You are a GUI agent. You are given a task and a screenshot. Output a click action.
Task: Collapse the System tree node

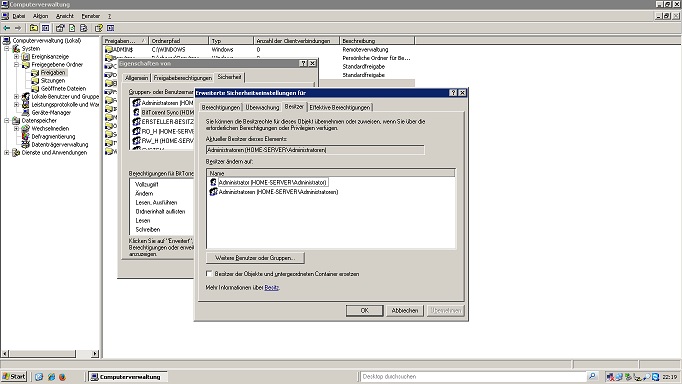pyautogui.click(x=7, y=49)
